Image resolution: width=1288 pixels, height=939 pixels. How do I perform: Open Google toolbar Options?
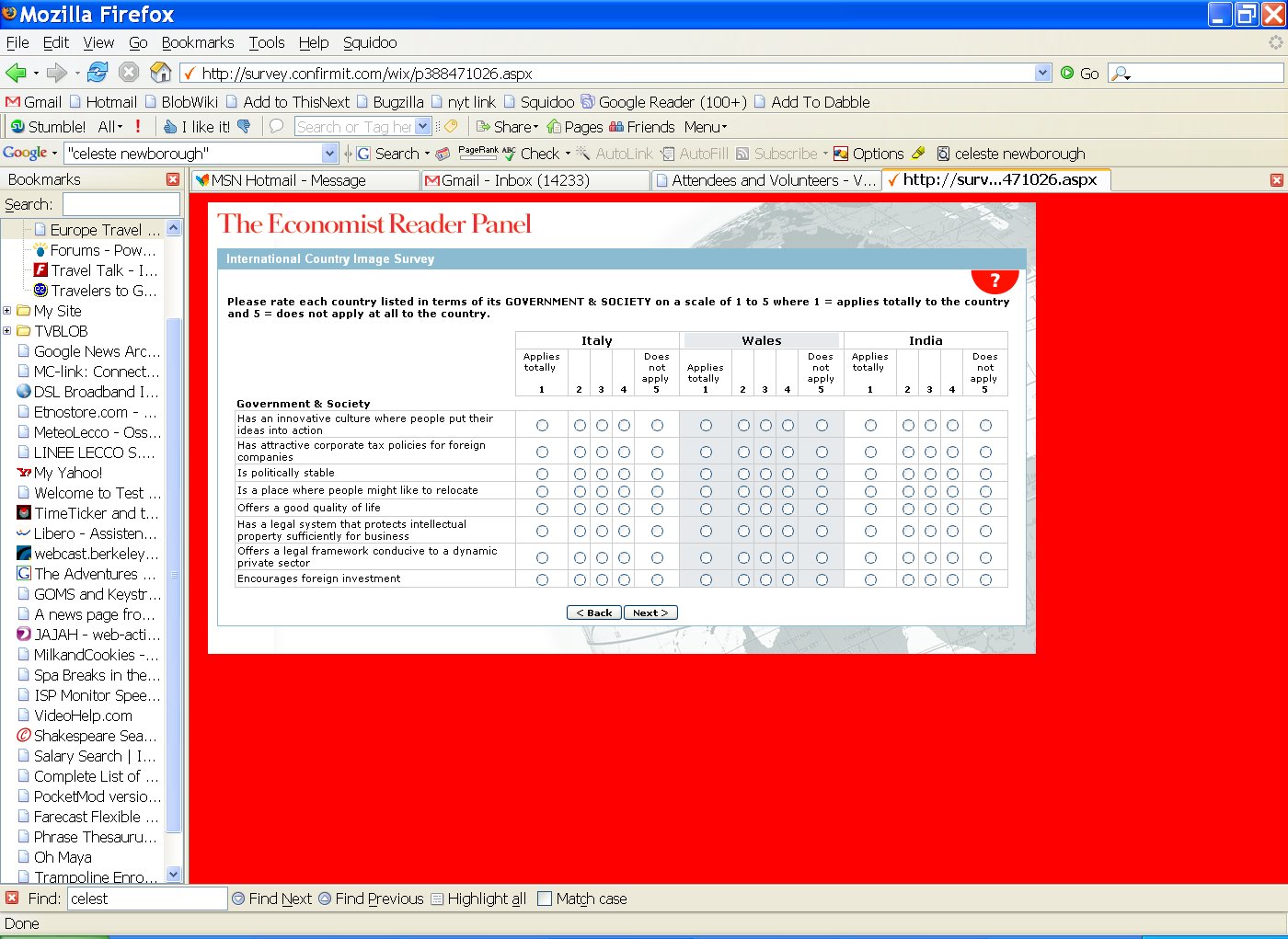click(868, 154)
